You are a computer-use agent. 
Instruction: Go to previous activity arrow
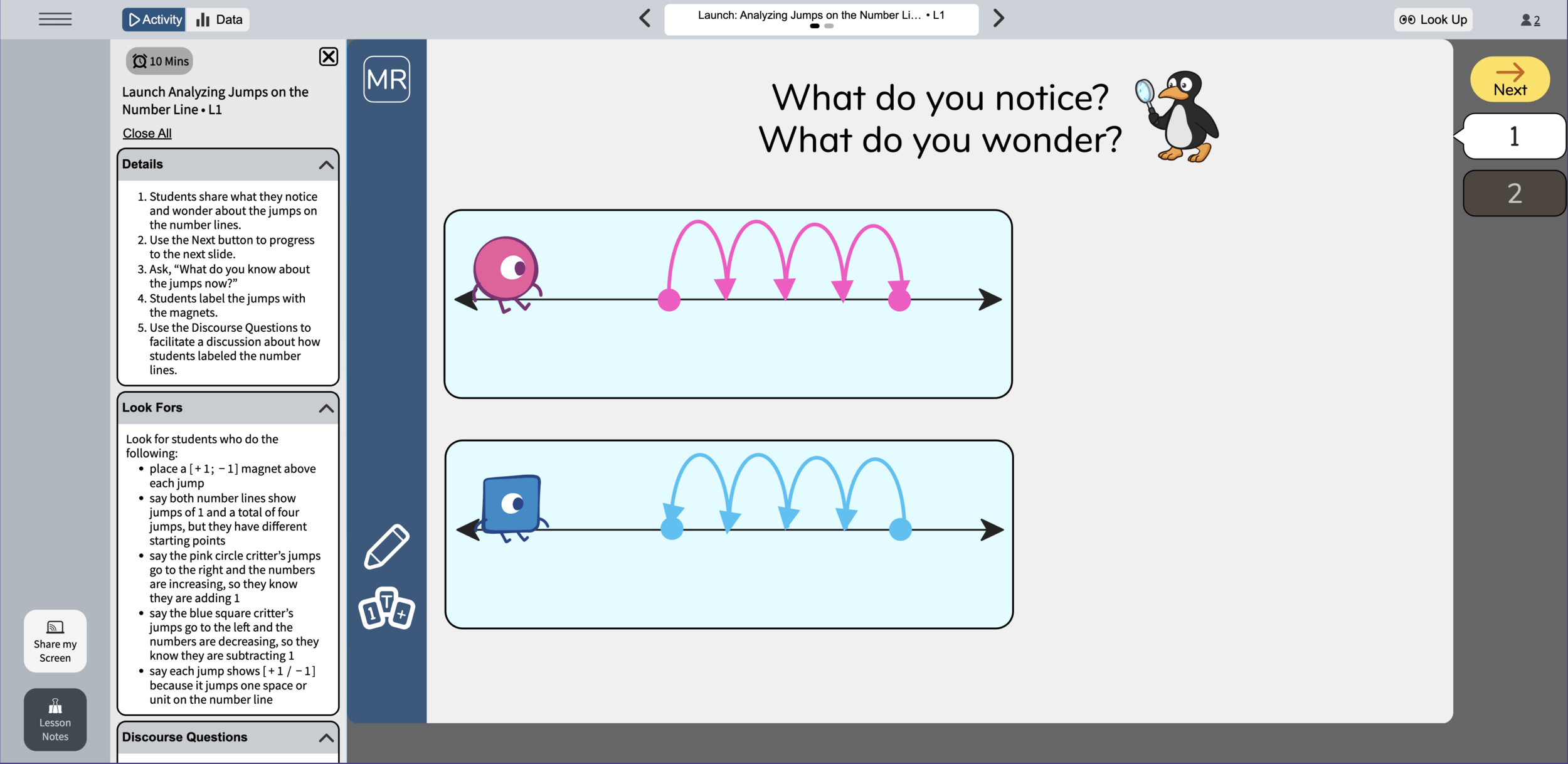click(645, 18)
